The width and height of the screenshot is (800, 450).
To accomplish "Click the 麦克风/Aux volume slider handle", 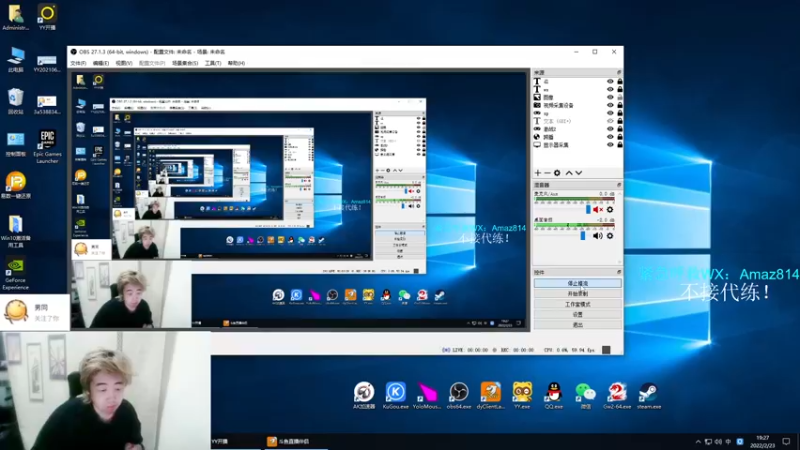I will pyautogui.click(x=588, y=210).
